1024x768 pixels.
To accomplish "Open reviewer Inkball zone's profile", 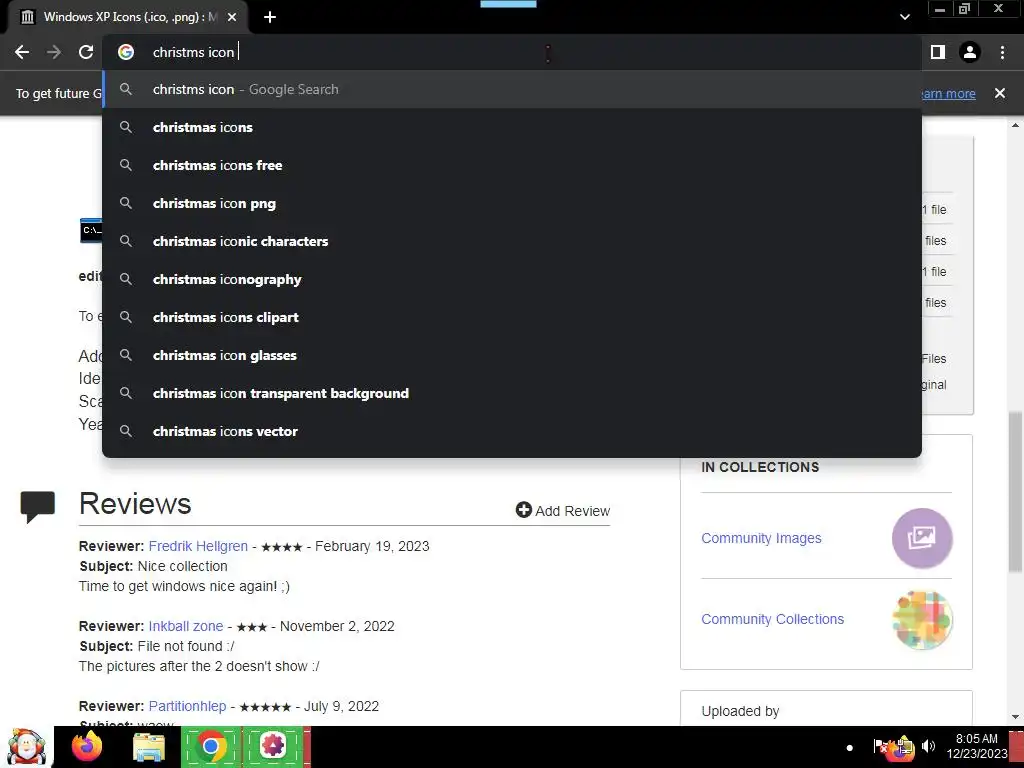I will [185, 626].
